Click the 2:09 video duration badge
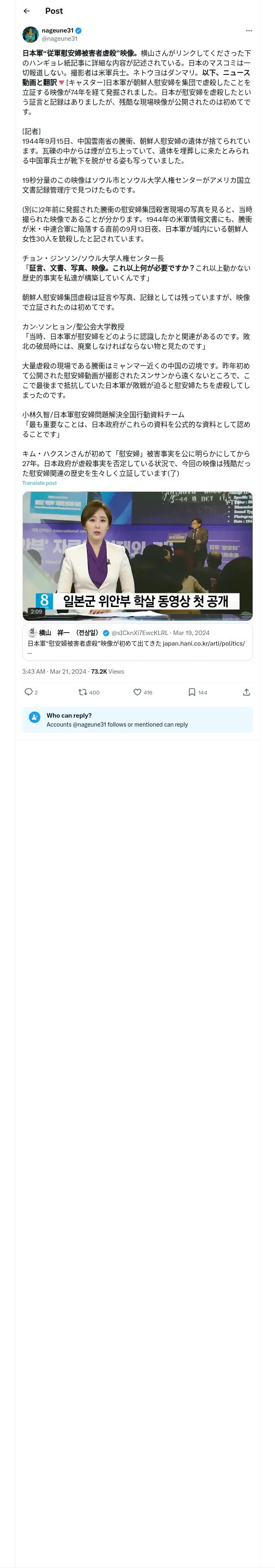The width and height of the screenshot is (275, 1568). [37, 611]
